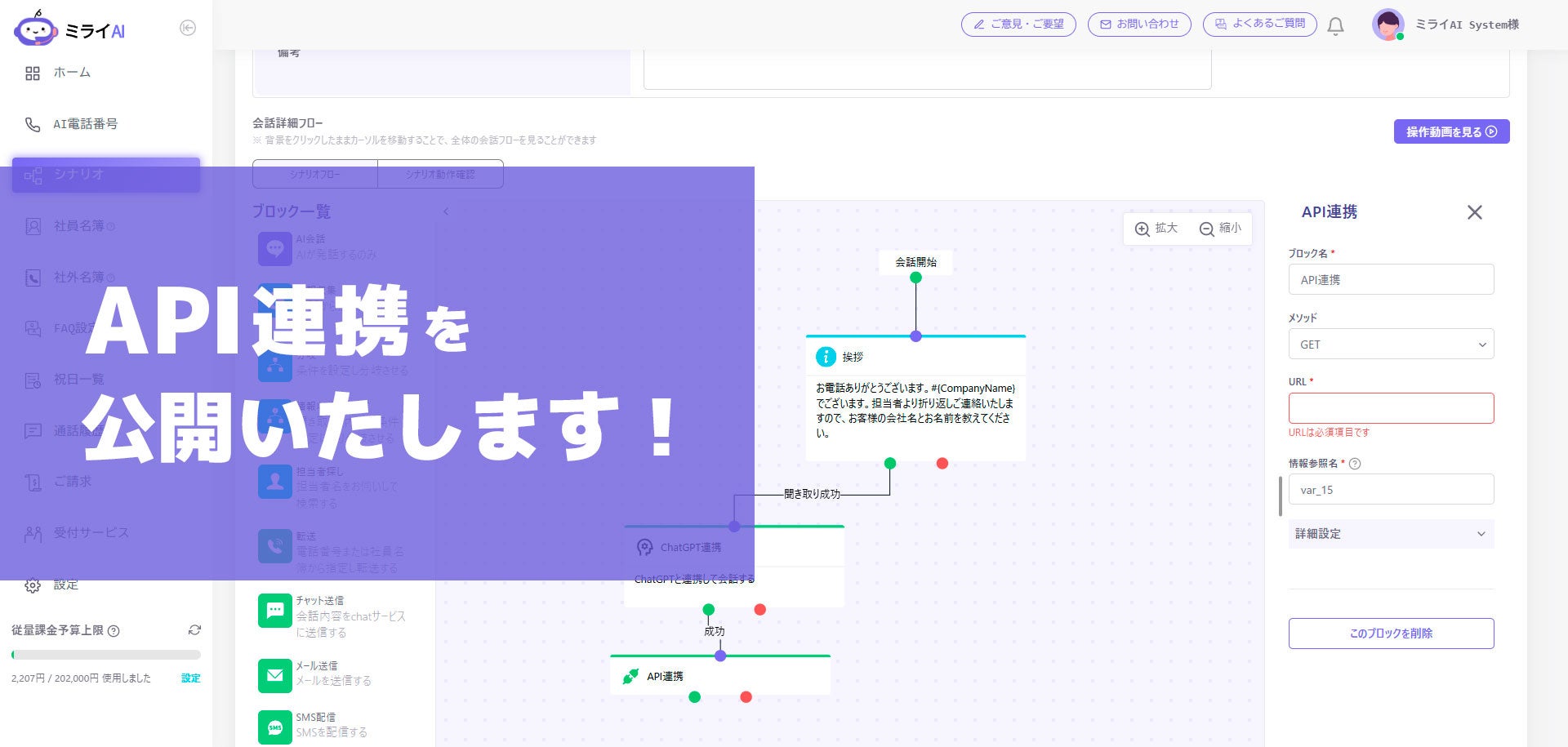Click the 成功 connector label
This screenshot has width=1568, height=747.
coord(715,631)
